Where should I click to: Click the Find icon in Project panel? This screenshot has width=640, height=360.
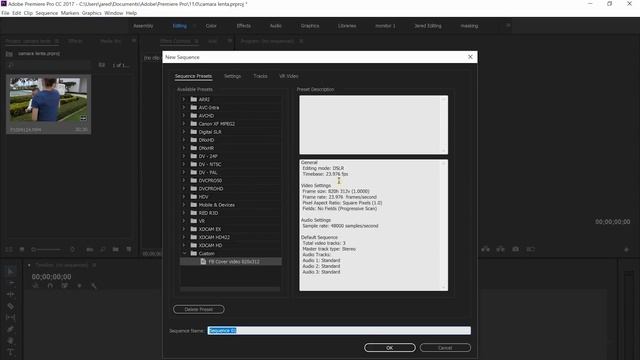pos(103,249)
